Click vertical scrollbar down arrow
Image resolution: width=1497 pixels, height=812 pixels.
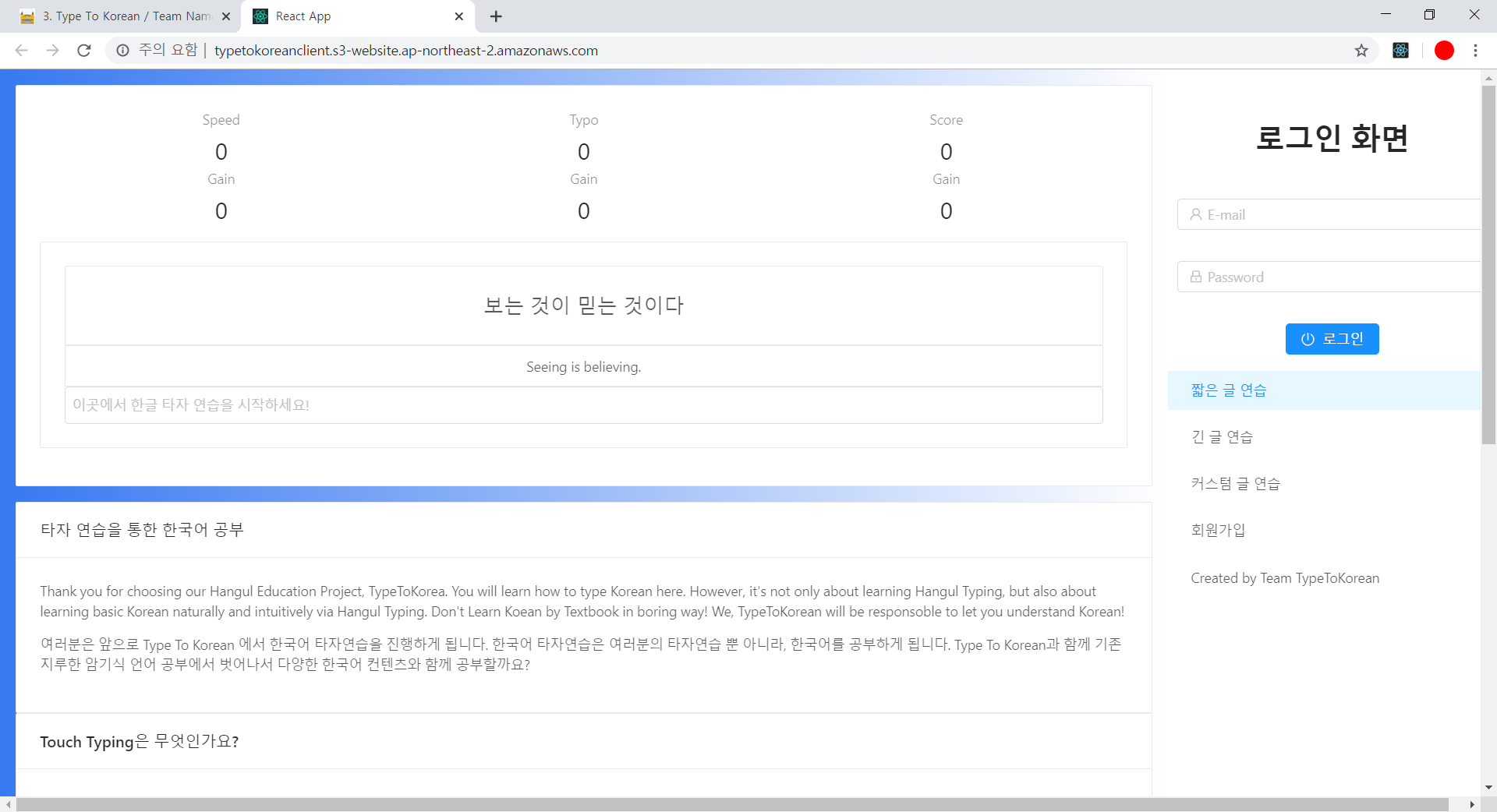[1488, 787]
